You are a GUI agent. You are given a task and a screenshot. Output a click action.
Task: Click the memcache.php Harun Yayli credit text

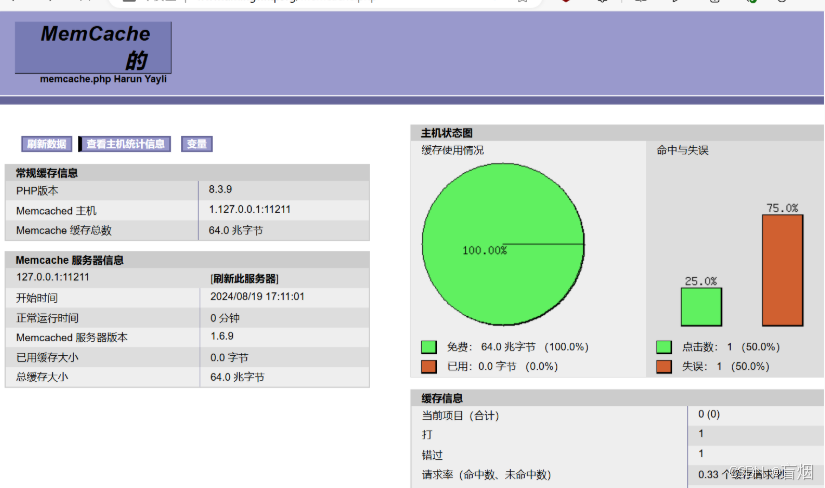(103, 79)
